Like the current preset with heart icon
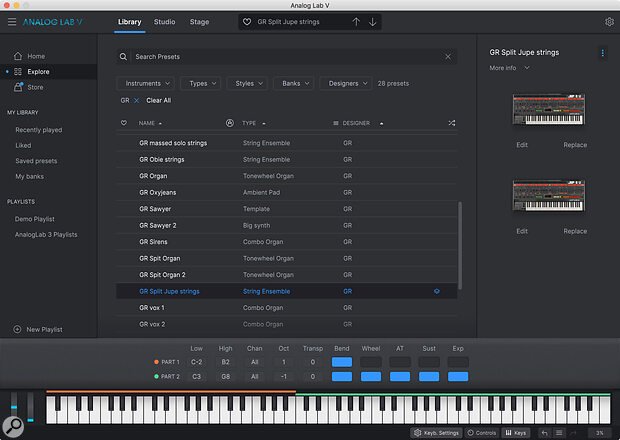620x440 pixels. 247,22
